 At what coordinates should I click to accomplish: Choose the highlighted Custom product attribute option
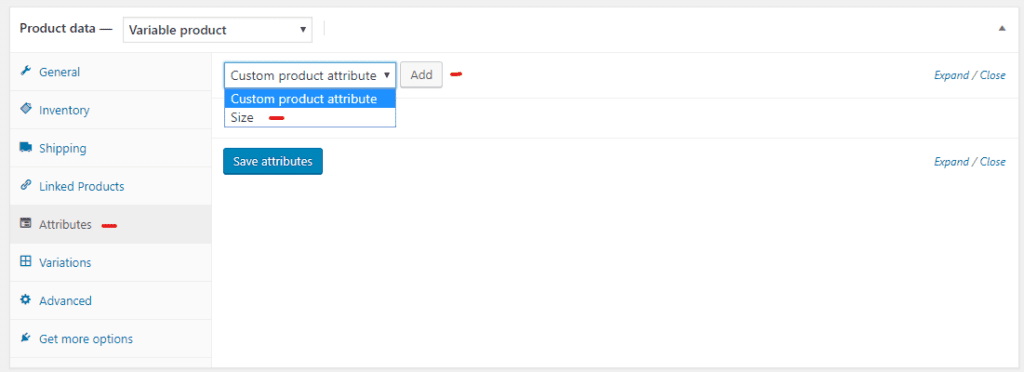pyautogui.click(x=310, y=99)
